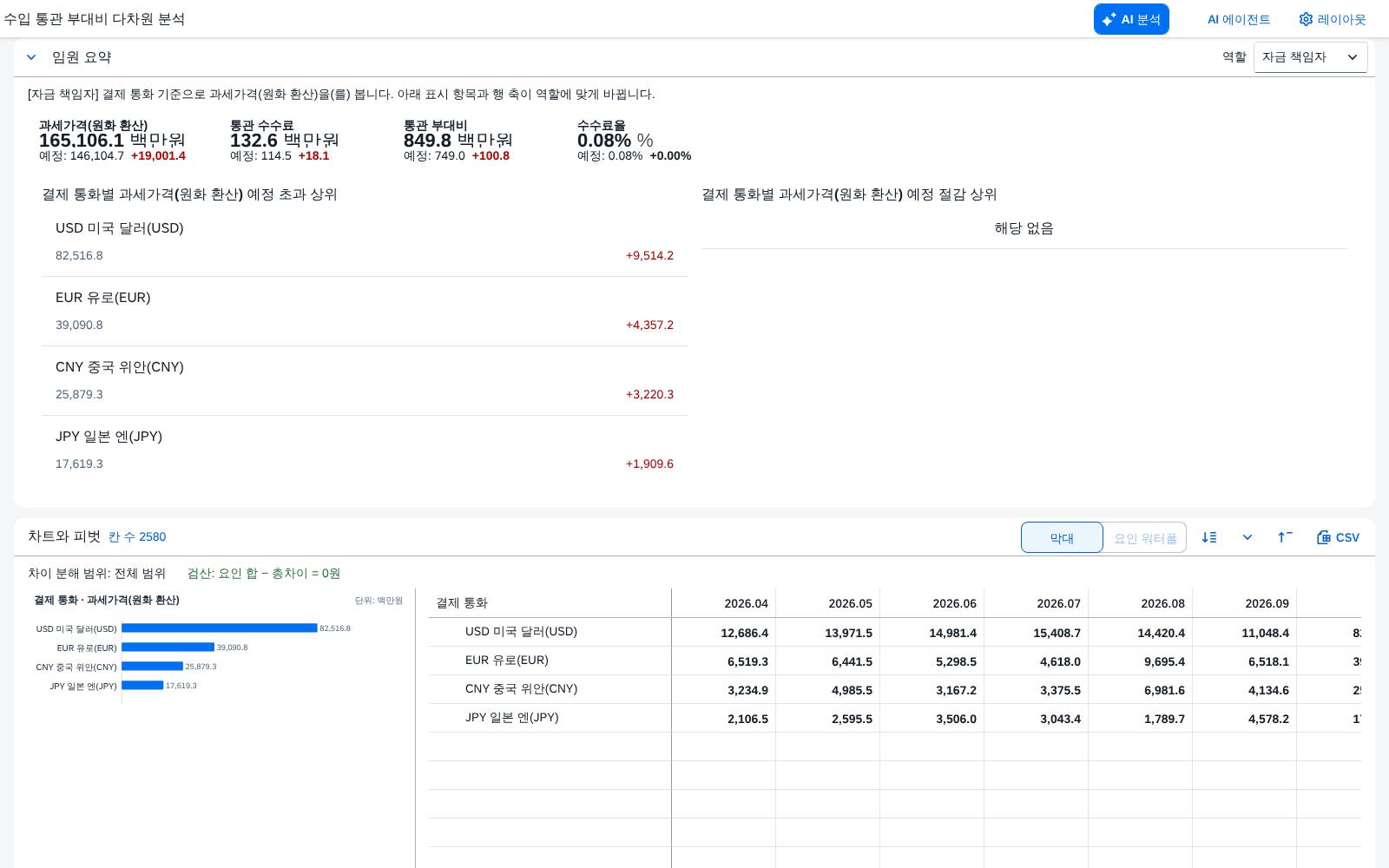This screenshot has height=868, width=1389.
Task: Collapse the 임원 요약 section chevron
Action: point(31,57)
